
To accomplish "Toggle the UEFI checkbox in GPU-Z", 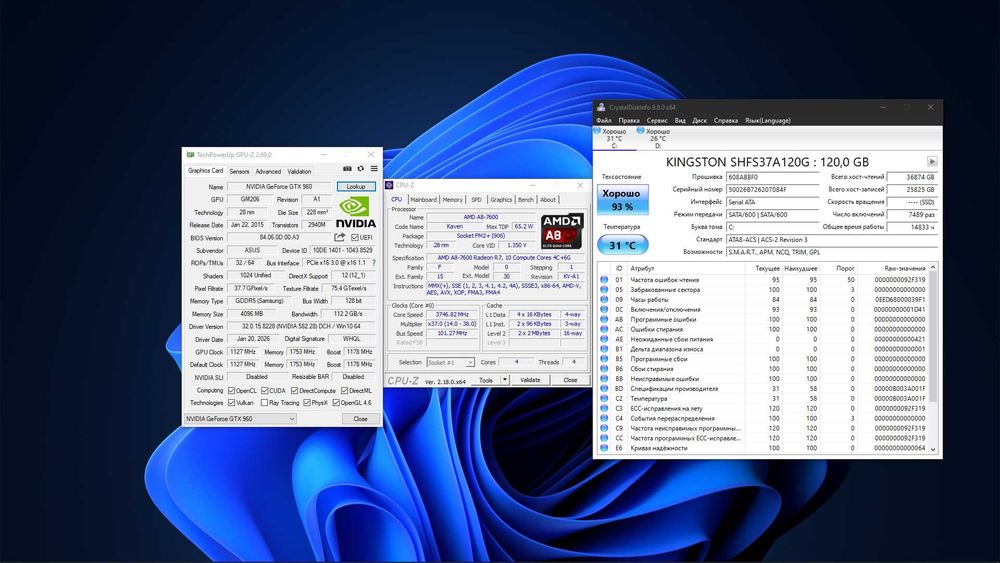I will coord(355,237).
